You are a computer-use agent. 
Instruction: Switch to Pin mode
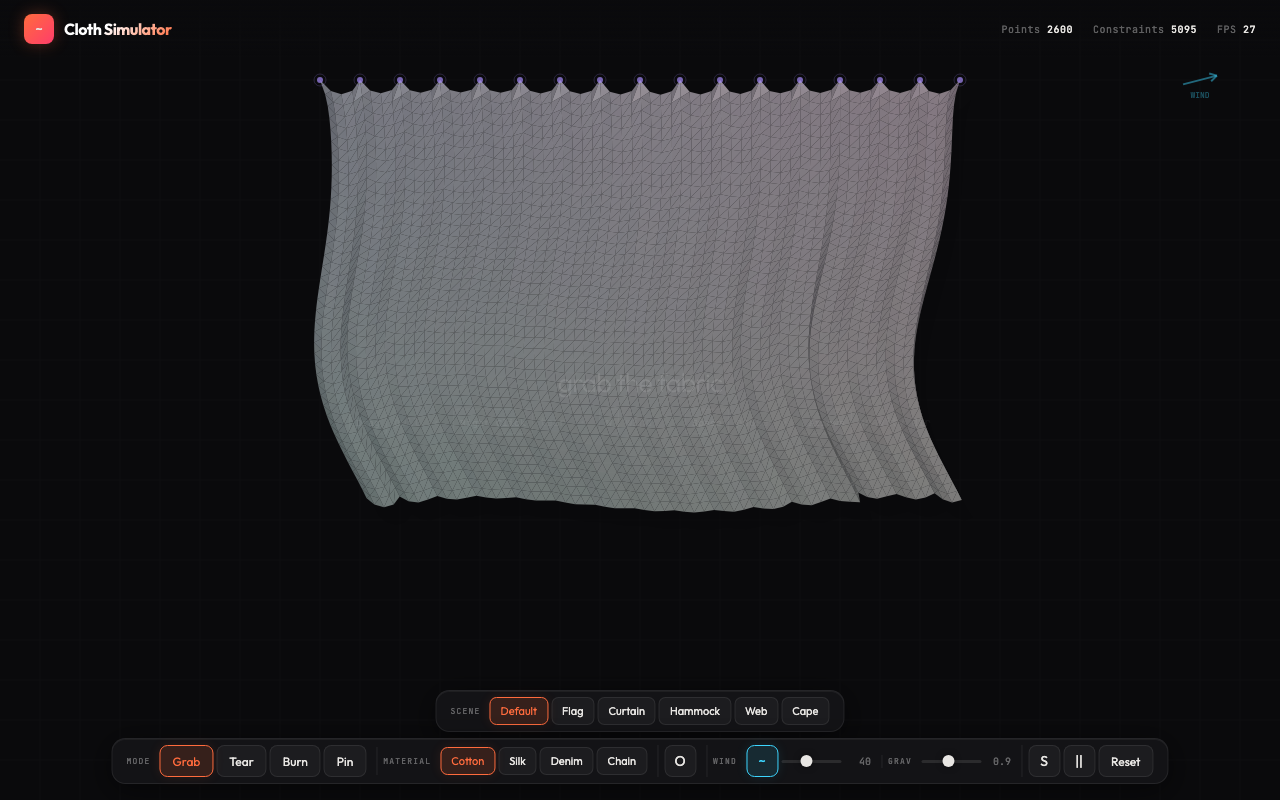click(345, 761)
